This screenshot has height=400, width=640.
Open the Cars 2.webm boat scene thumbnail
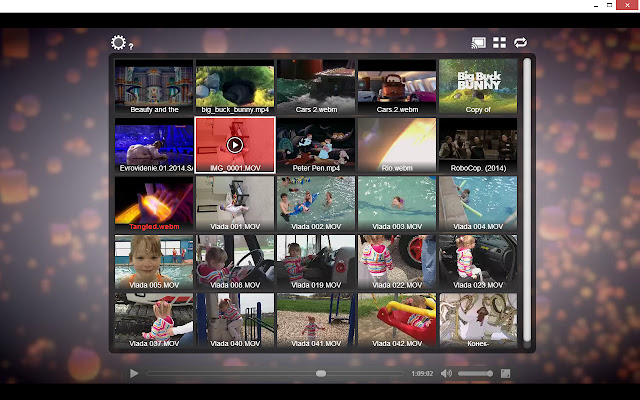[x=316, y=87]
